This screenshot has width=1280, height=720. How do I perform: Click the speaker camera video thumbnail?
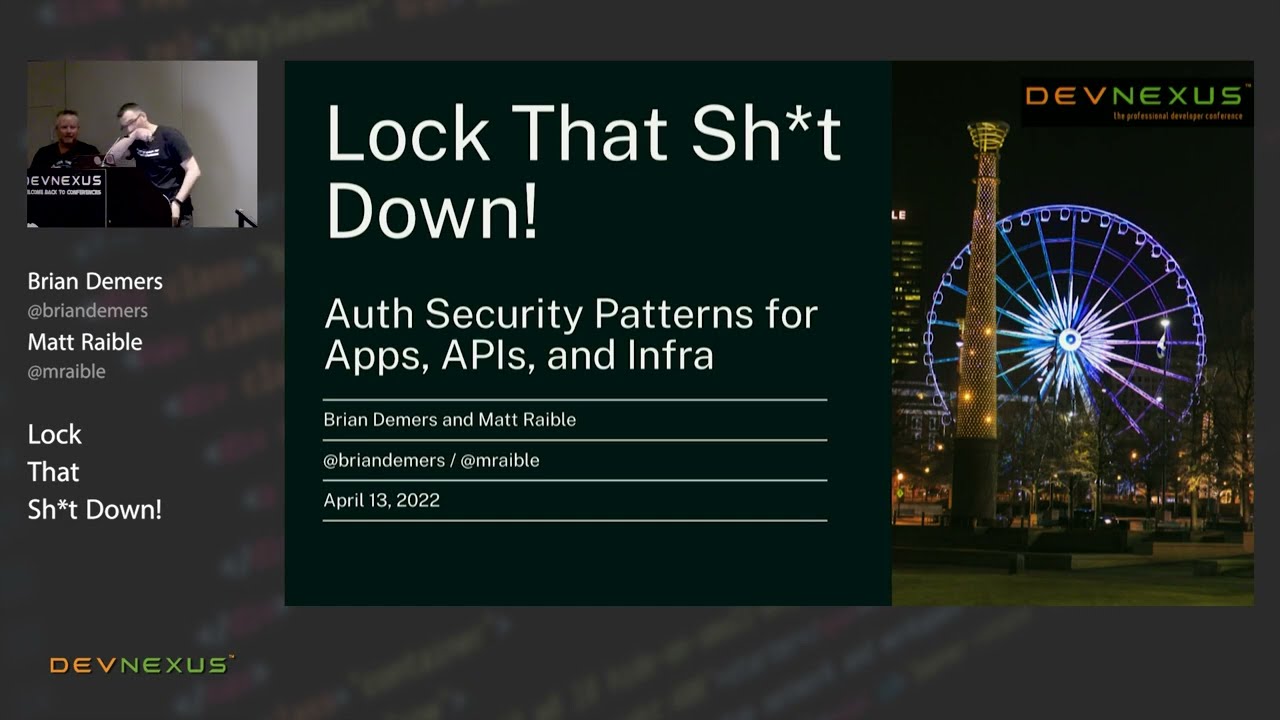[142, 144]
